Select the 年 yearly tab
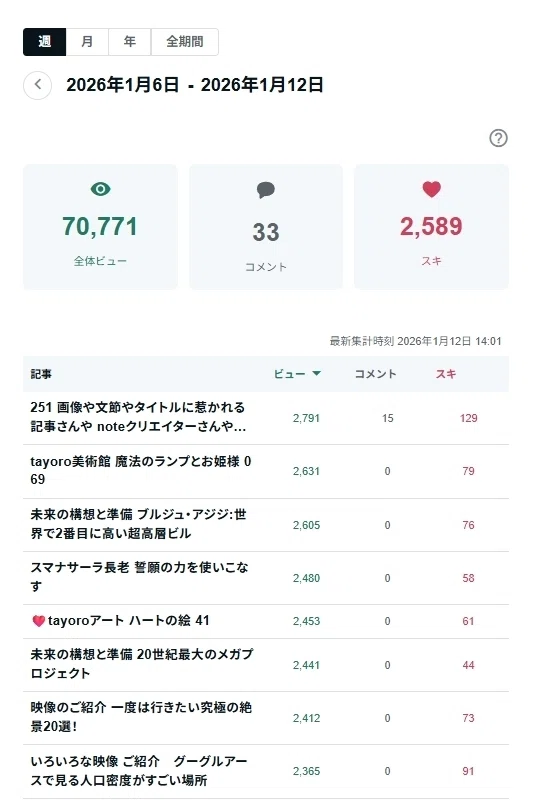 [129, 41]
